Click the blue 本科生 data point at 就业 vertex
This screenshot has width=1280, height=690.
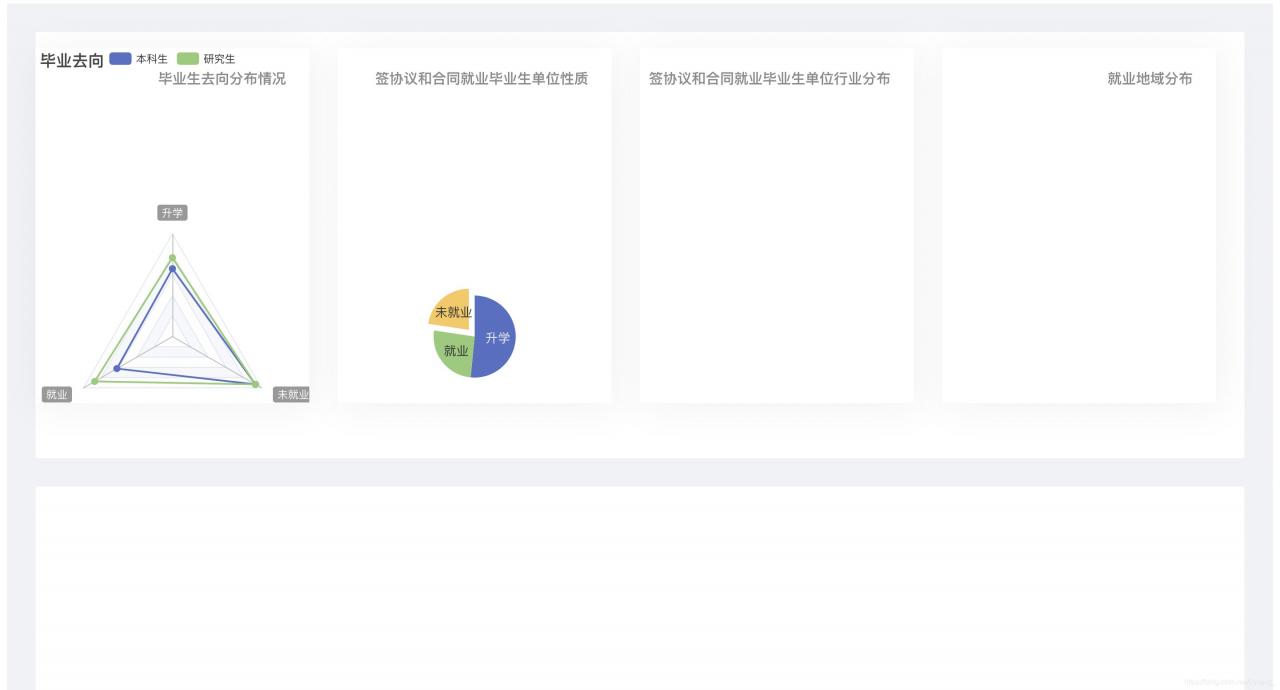coord(116,367)
